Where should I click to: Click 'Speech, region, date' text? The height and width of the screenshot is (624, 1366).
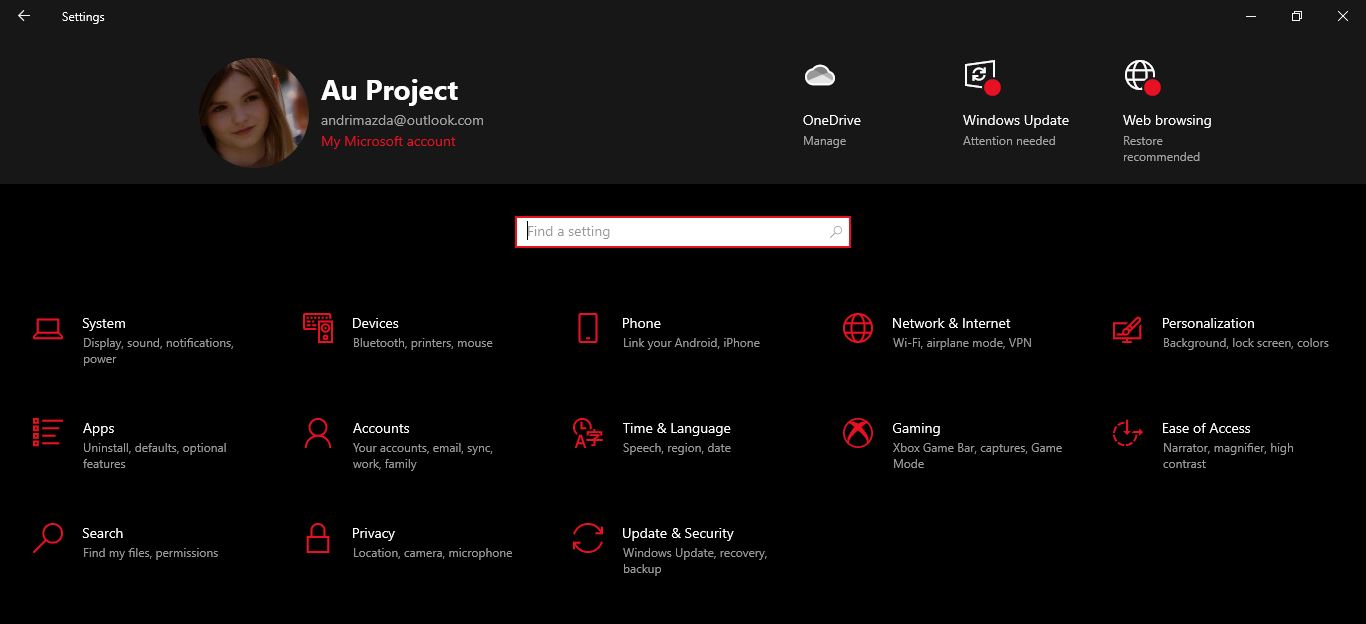(x=677, y=448)
